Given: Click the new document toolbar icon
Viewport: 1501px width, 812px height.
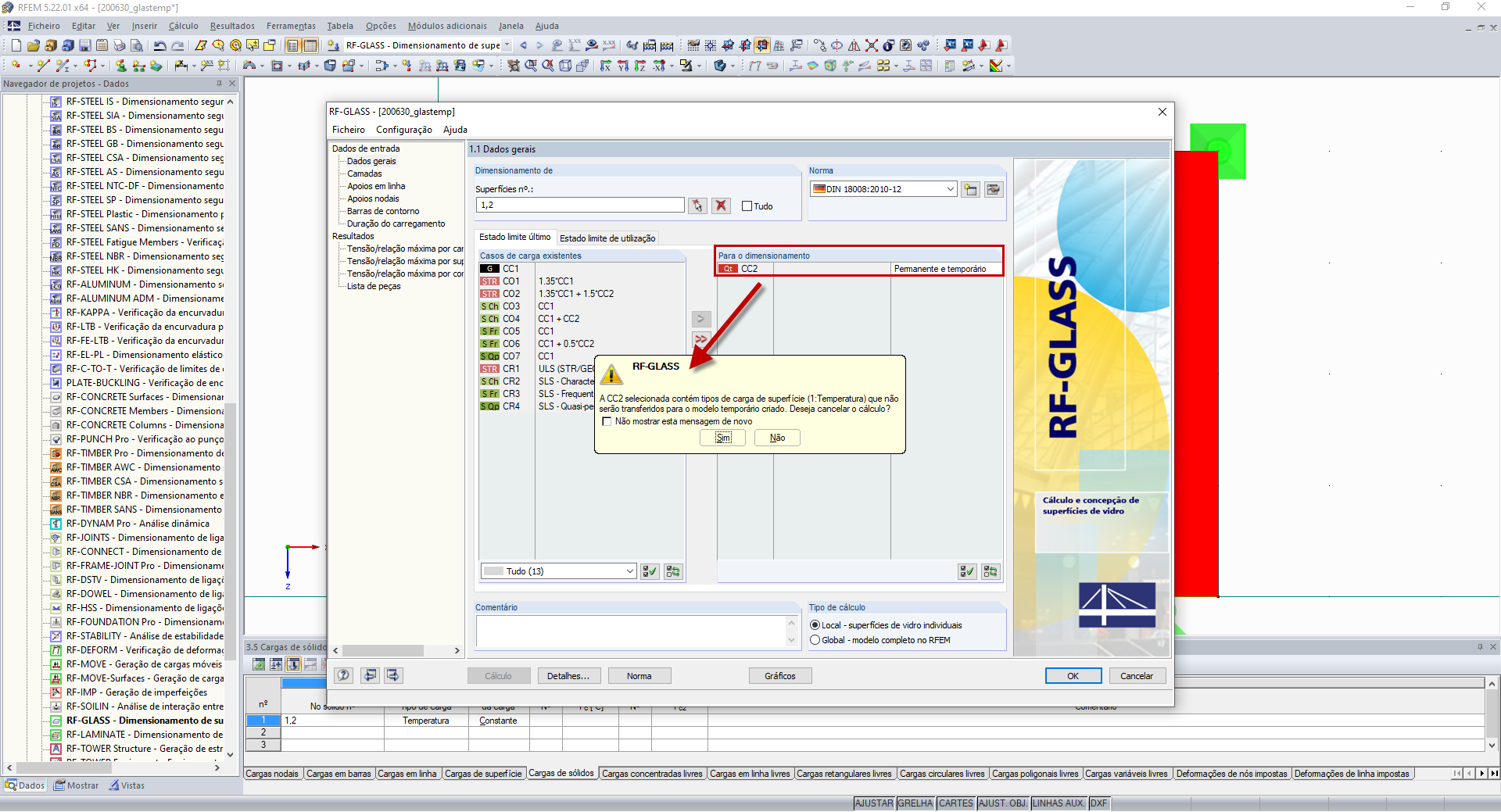Looking at the screenshot, I should pyautogui.click(x=16, y=45).
